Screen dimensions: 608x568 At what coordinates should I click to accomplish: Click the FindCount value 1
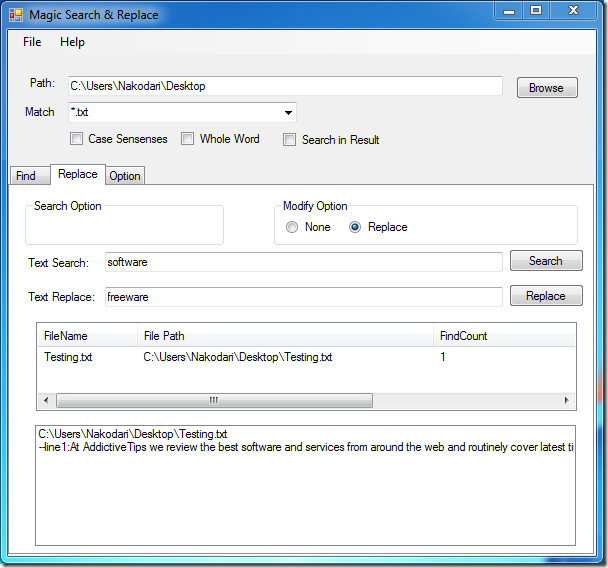[442, 357]
